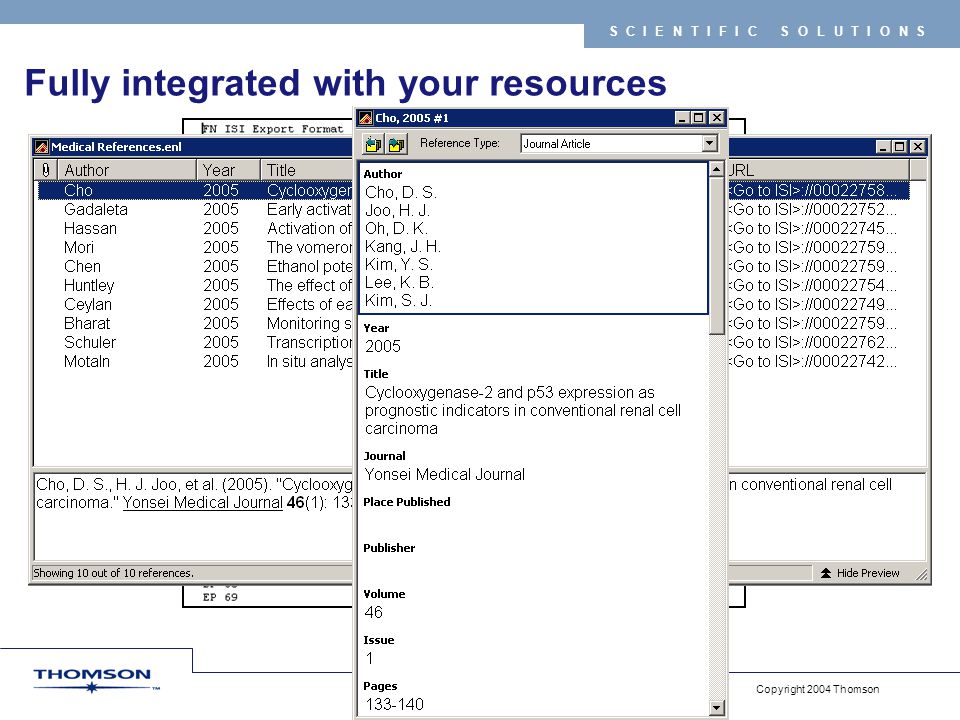Select the Mori reference row
This screenshot has height=720, width=960.
[195, 247]
